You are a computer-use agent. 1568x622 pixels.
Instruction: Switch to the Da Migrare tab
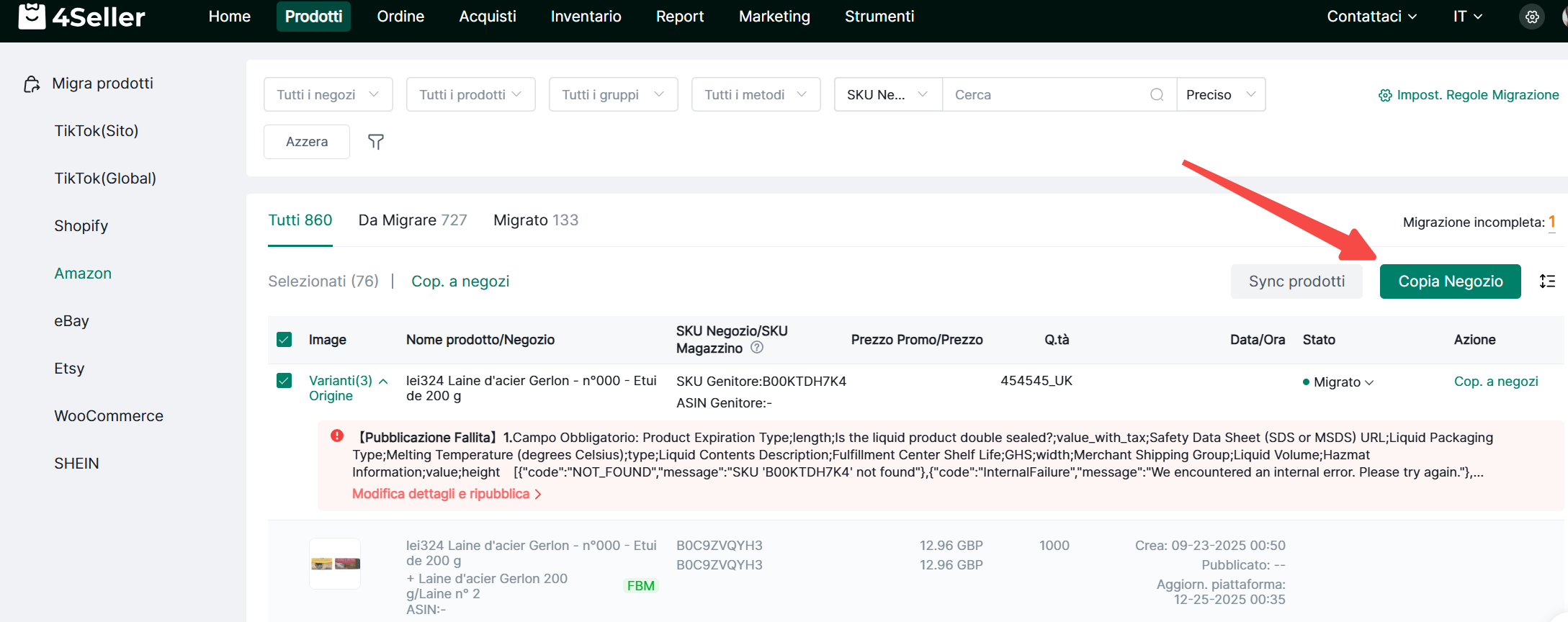coord(413,220)
